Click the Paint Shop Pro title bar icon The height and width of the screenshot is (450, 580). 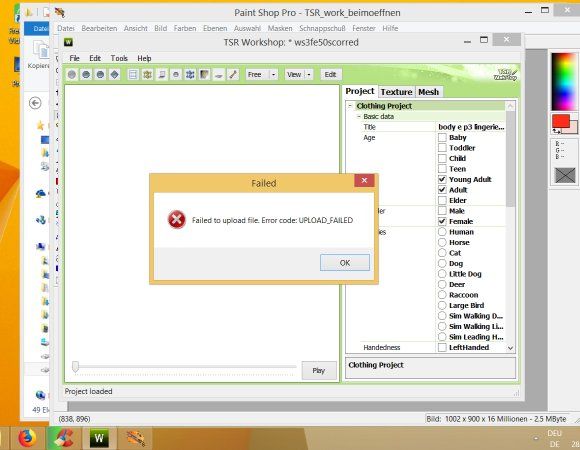coord(60,12)
